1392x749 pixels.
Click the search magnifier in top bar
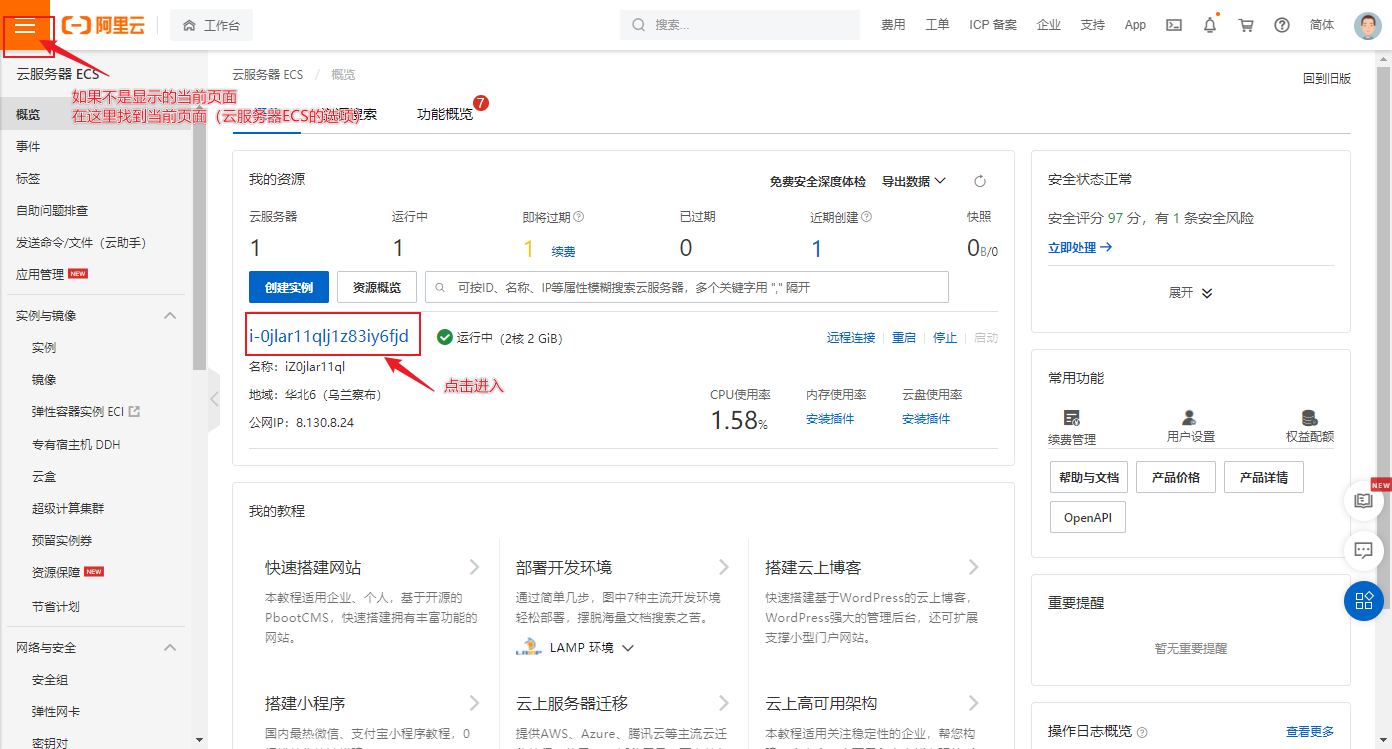tap(638, 25)
